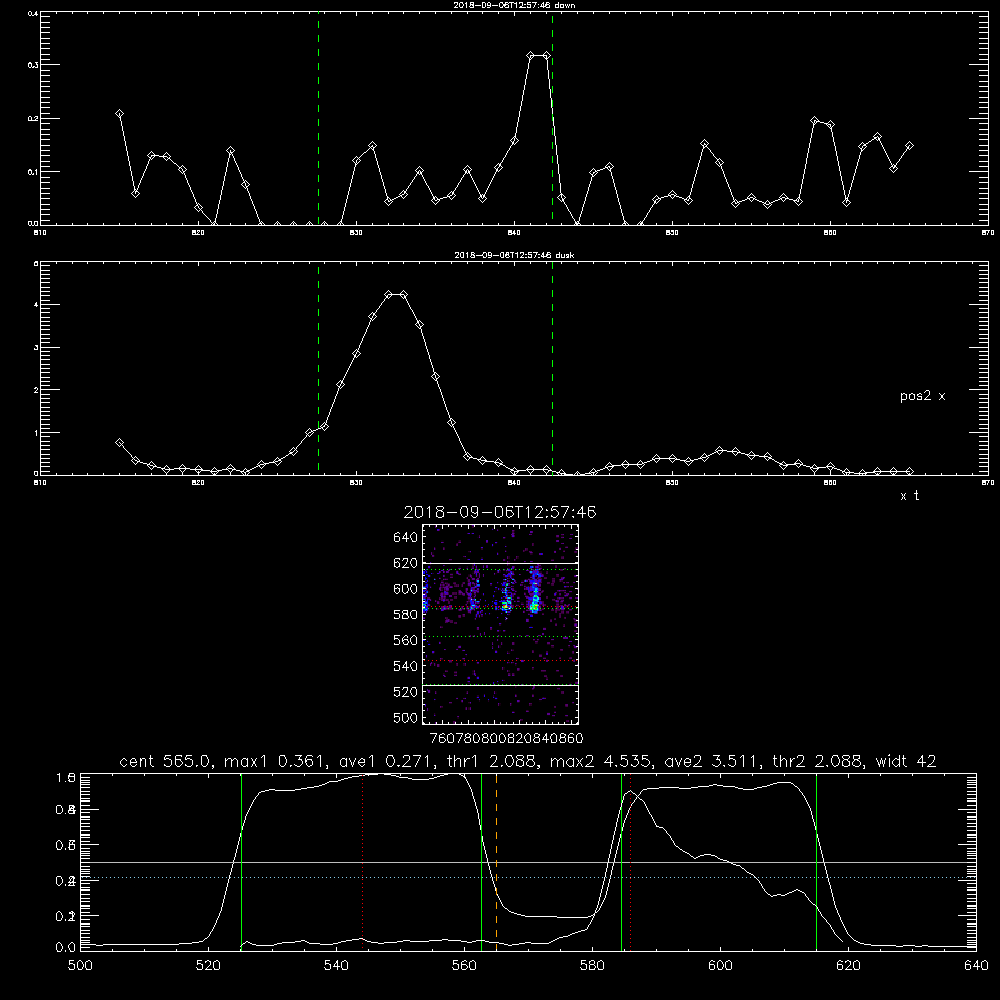The width and height of the screenshot is (1000, 1000).
Task: Click the '540' label on the bottom plot x-axis
Action: click(x=336, y=966)
